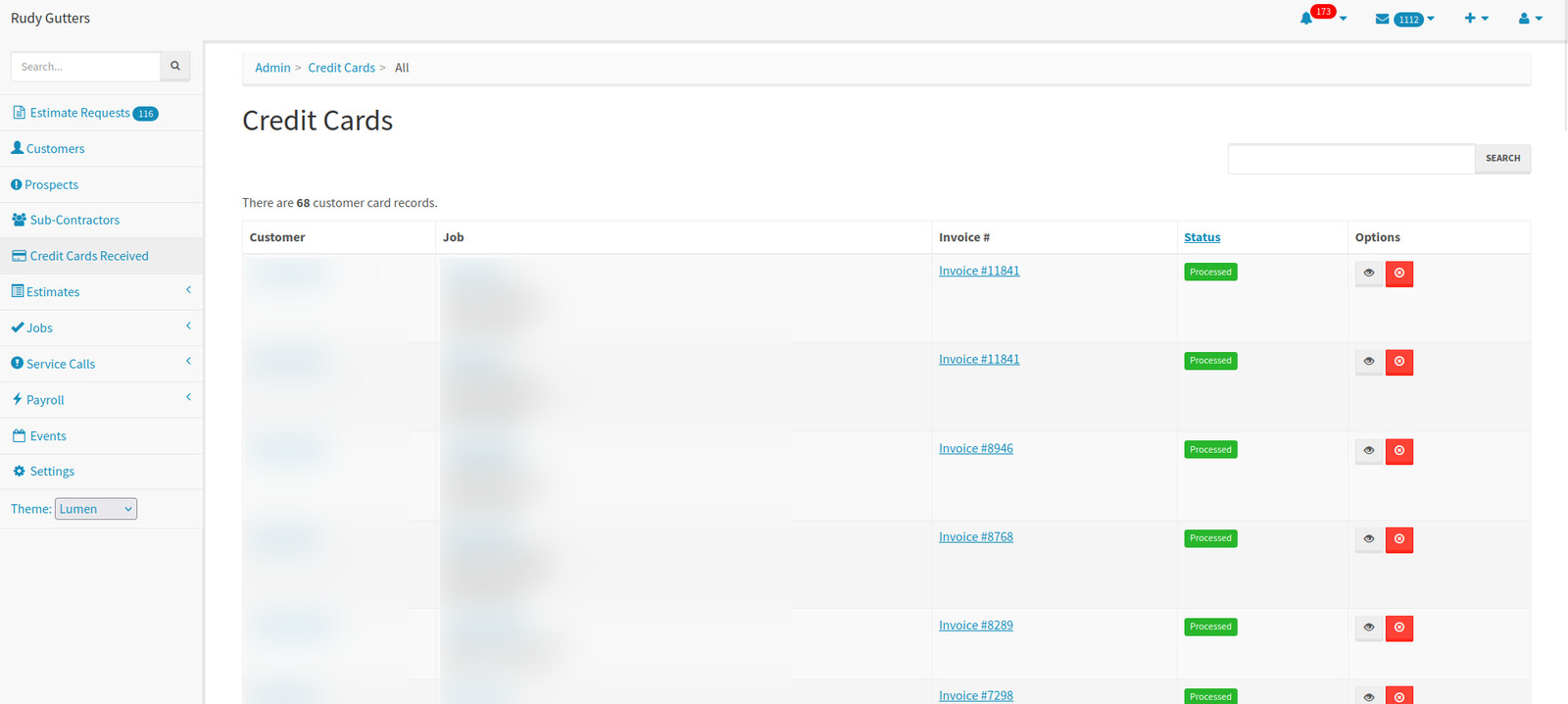Sort table by Status column

[x=1201, y=237]
